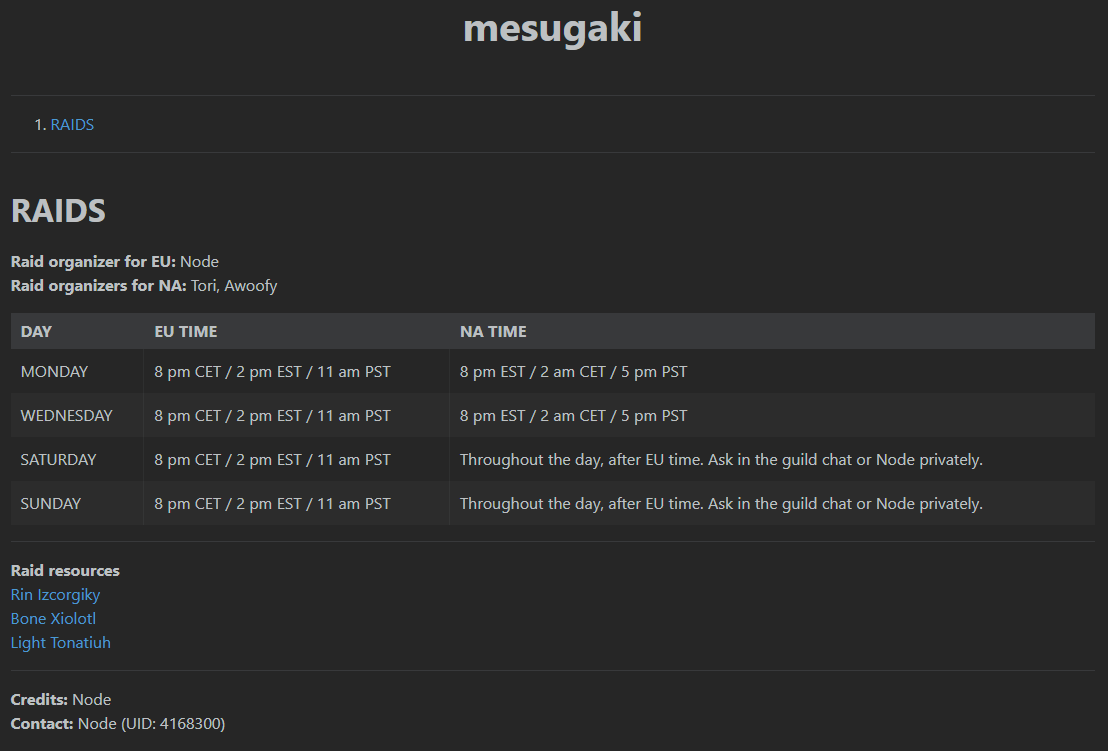Select Sunday's EU time cell

coord(296,503)
